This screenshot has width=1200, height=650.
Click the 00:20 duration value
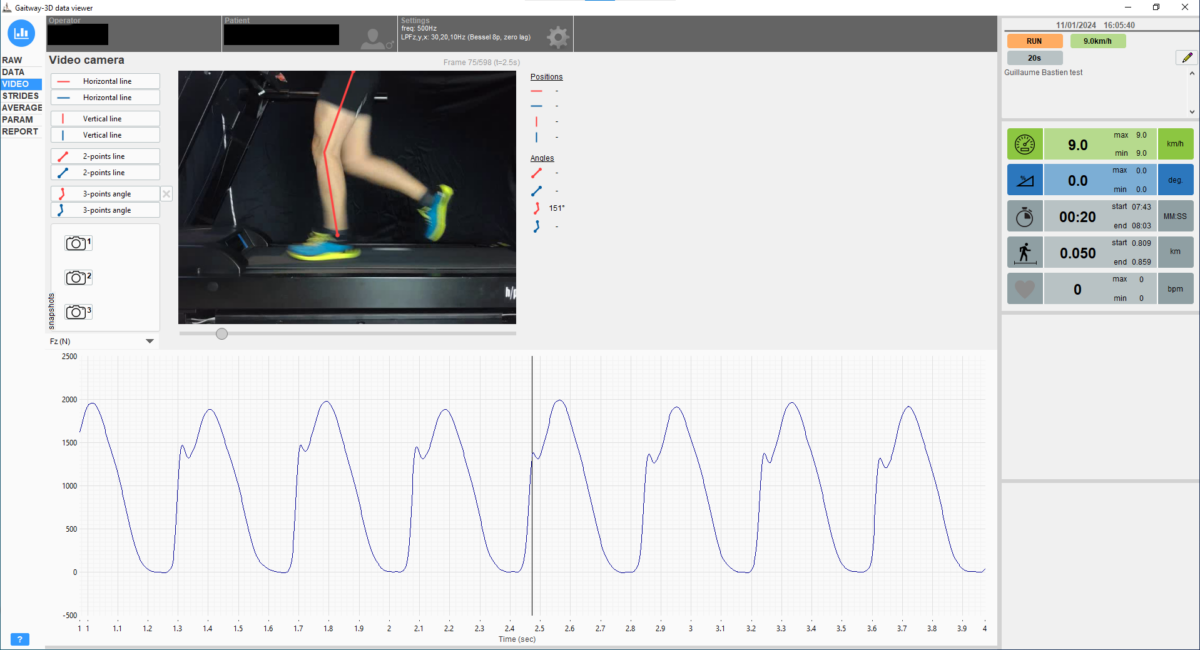(1078, 217)
